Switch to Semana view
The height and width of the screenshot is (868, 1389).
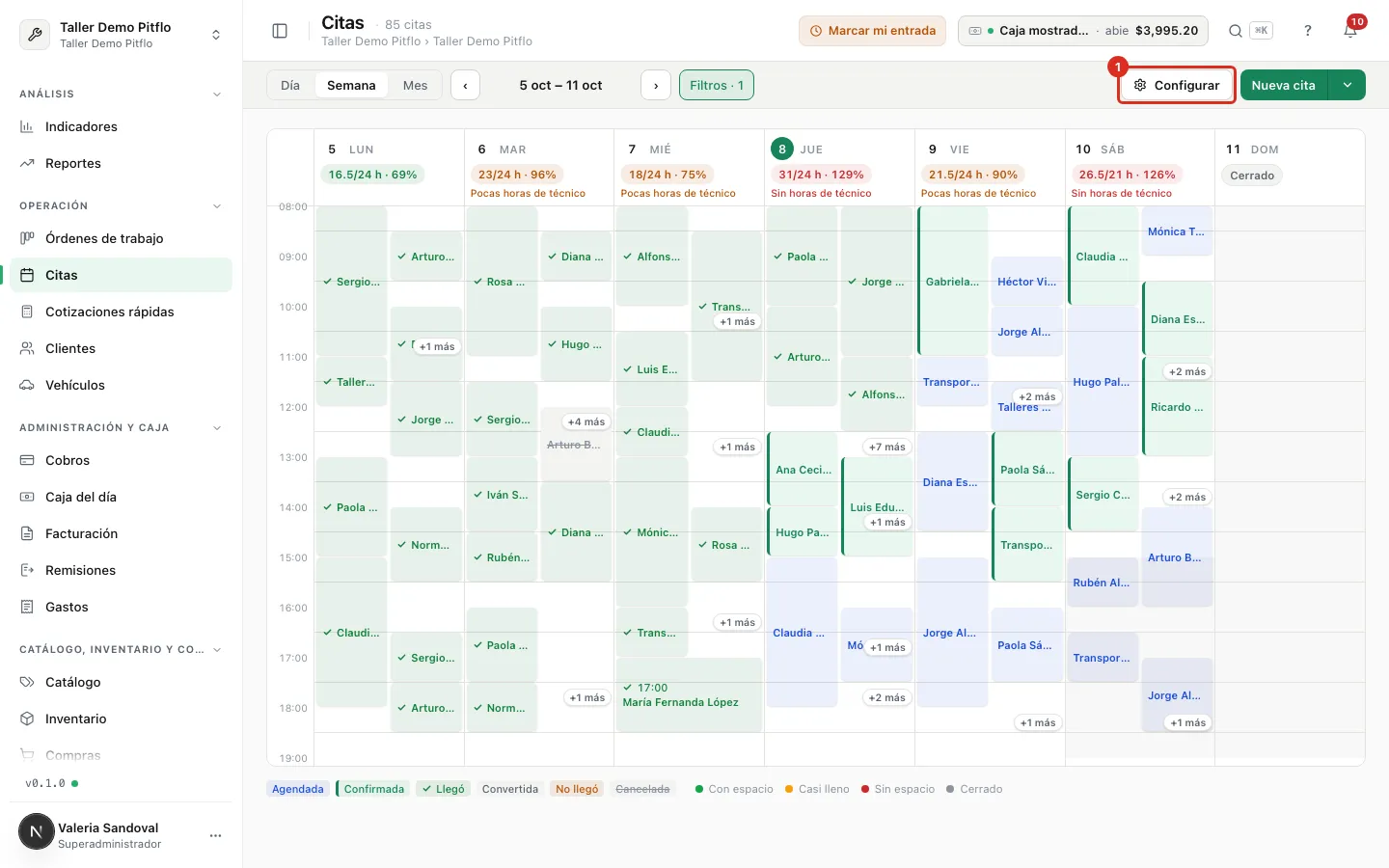point(351,85)
